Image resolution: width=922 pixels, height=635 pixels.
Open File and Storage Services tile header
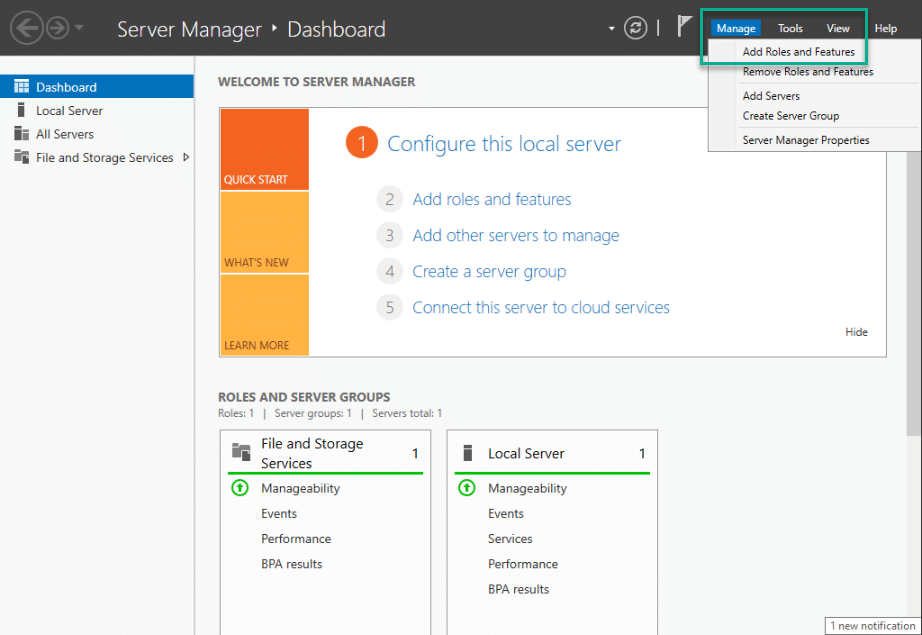[325, 453]
